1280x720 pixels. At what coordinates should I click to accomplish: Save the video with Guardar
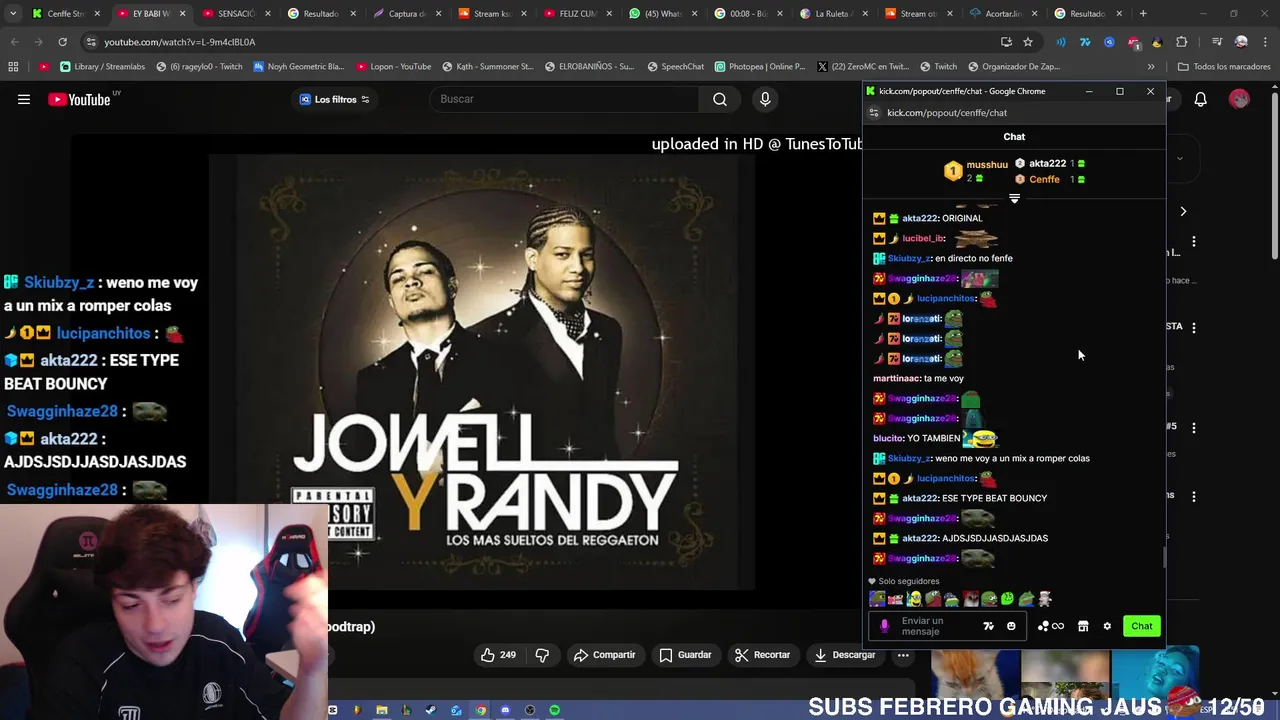[685, 655]
